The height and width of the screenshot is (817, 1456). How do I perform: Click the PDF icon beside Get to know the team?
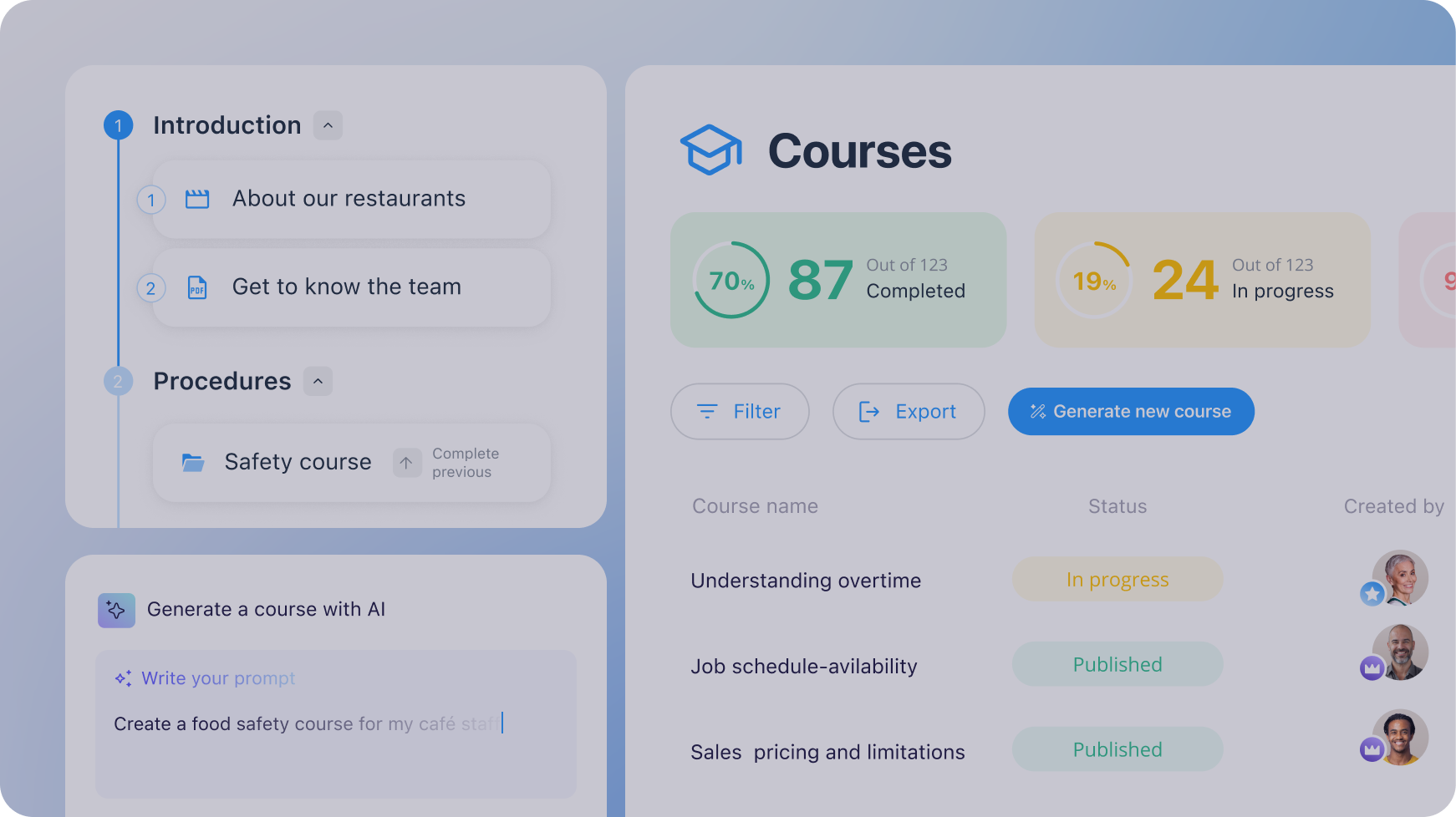pyautogui.click(x=197, y=287)
